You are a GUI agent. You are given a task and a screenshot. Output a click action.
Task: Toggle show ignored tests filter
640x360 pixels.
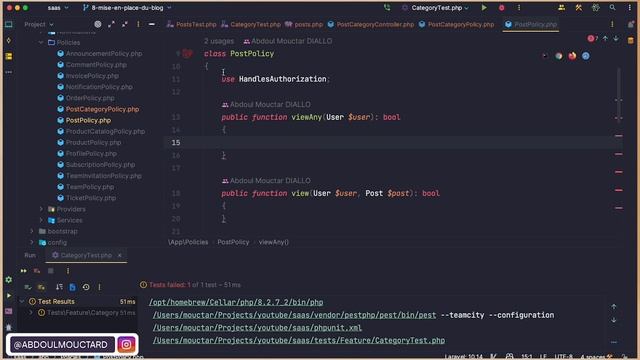pyautogui.click(x=41, y=287)
